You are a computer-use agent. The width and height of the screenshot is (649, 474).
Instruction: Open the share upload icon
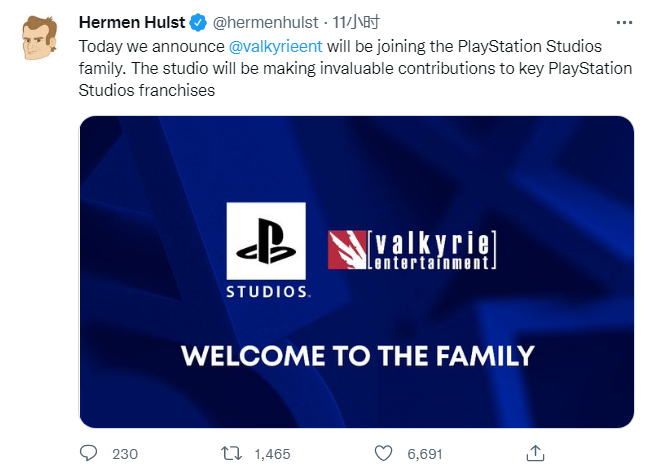(x=535, y=453)
